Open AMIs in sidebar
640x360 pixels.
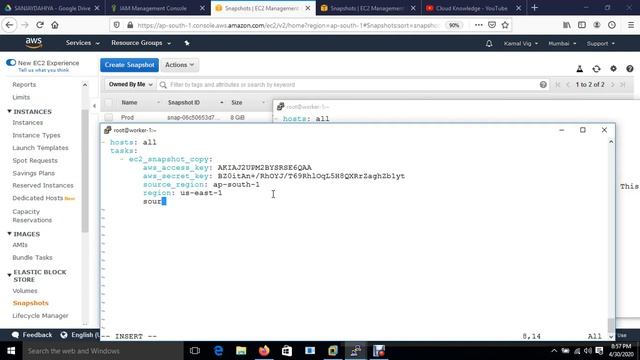click(x=20, y=245)
